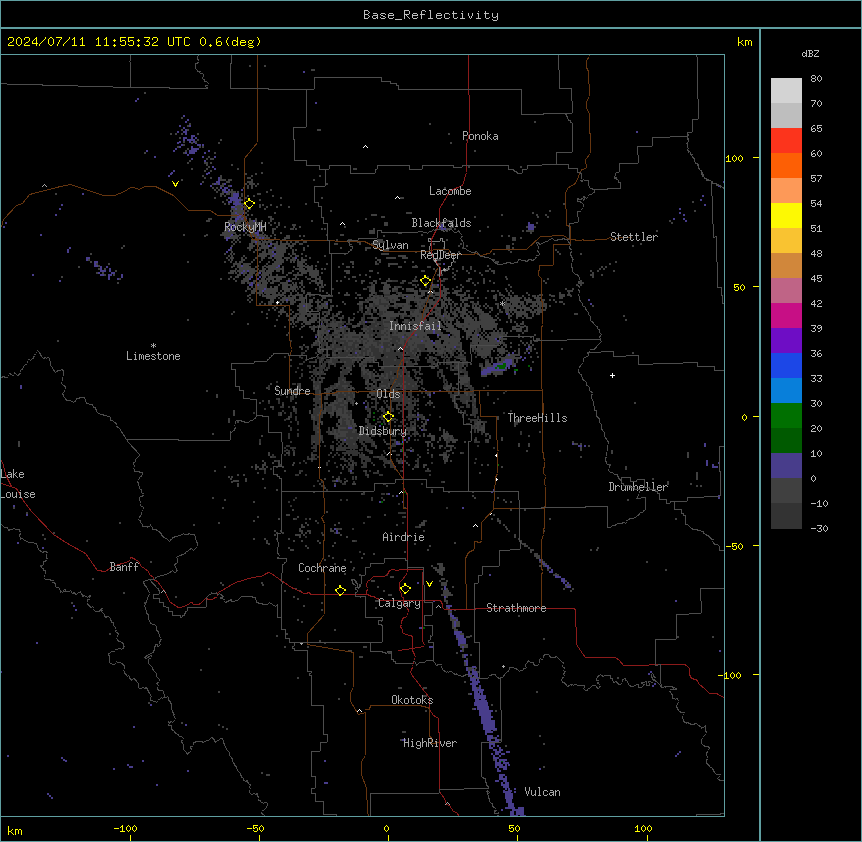
Task: Click the Ponoka city label
Action: click(x=480, y=136)
